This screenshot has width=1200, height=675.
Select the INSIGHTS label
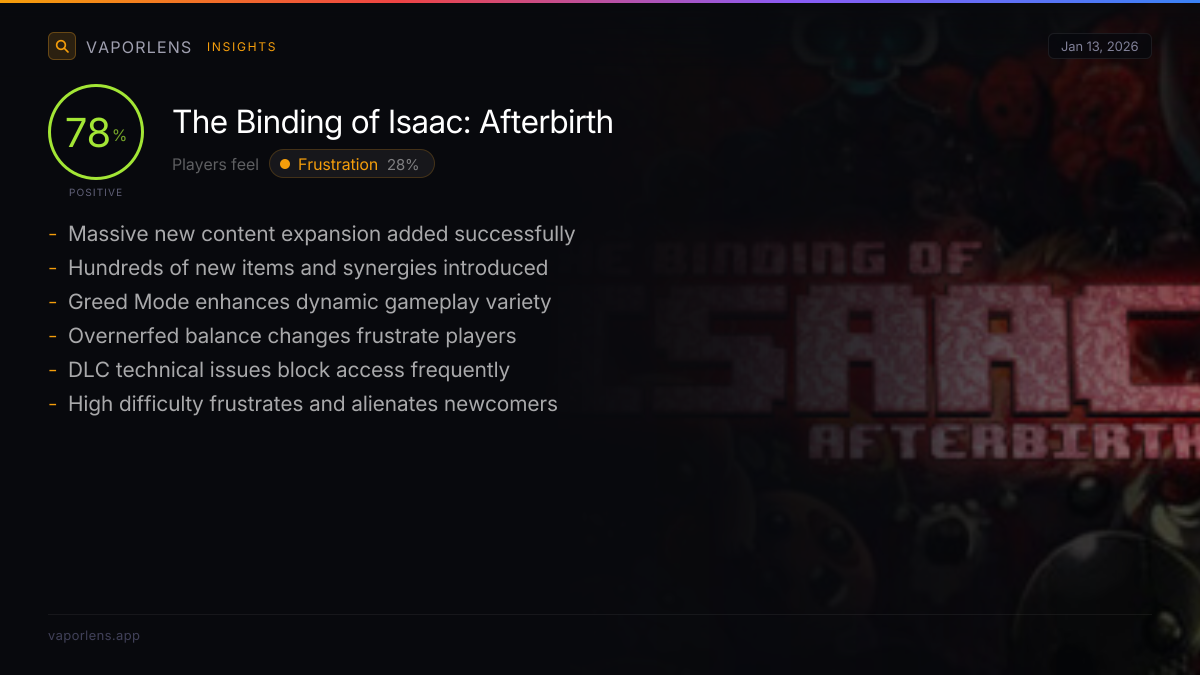[241, 47]
